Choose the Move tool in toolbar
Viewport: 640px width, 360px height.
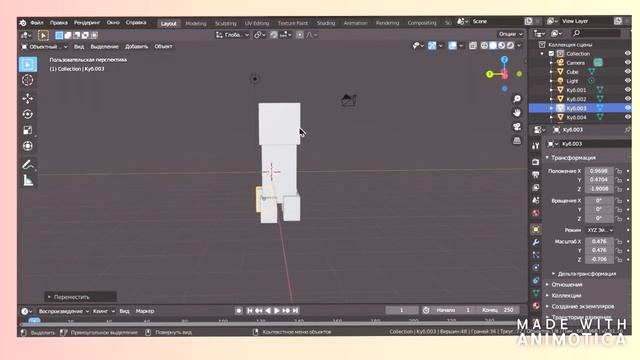(x=28, y=98)
